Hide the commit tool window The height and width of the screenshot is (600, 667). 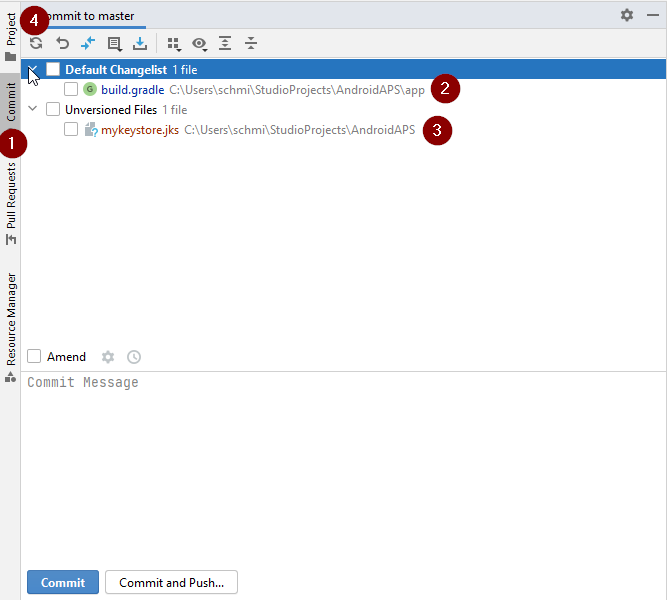tap(653, 15)
